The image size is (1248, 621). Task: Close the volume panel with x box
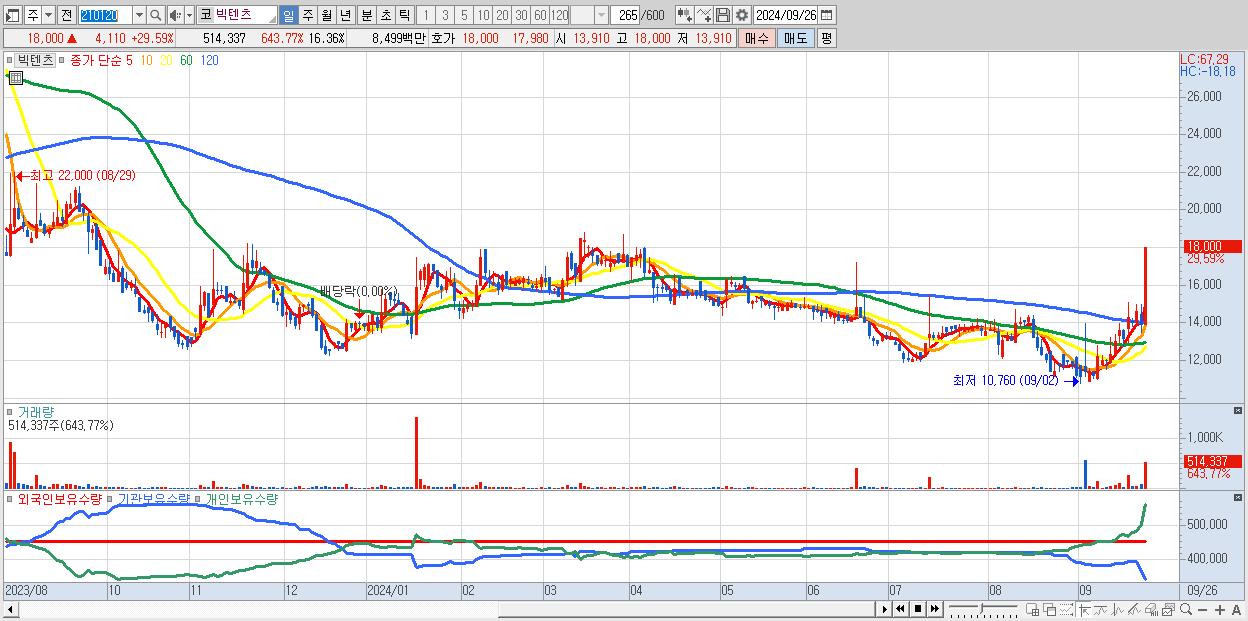1240,410
